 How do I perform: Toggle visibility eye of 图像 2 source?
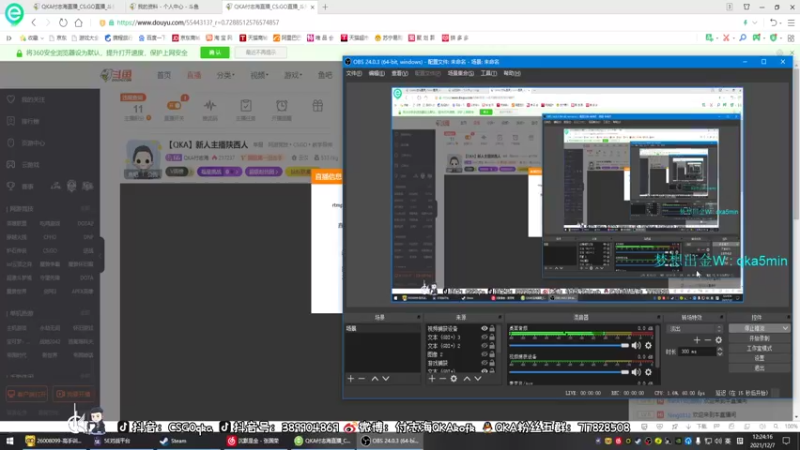coord(484,354)
